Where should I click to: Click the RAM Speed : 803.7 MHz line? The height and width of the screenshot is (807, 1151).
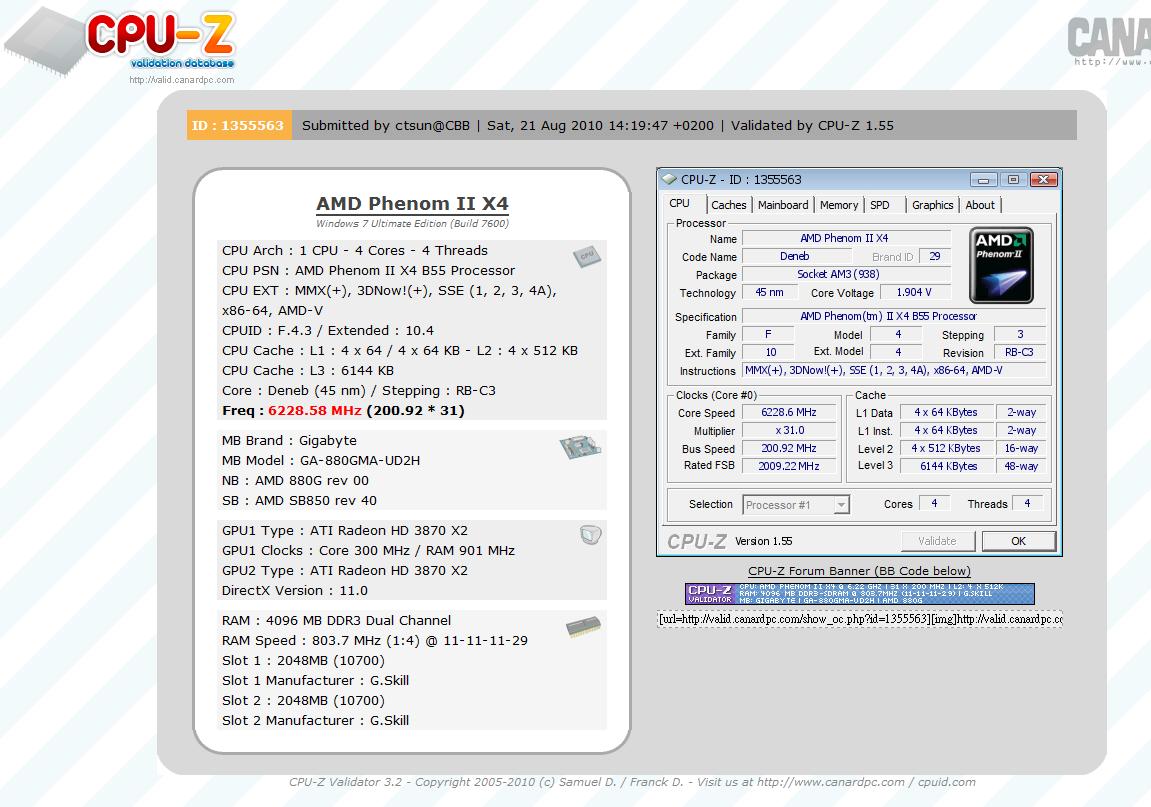[375, 640]
